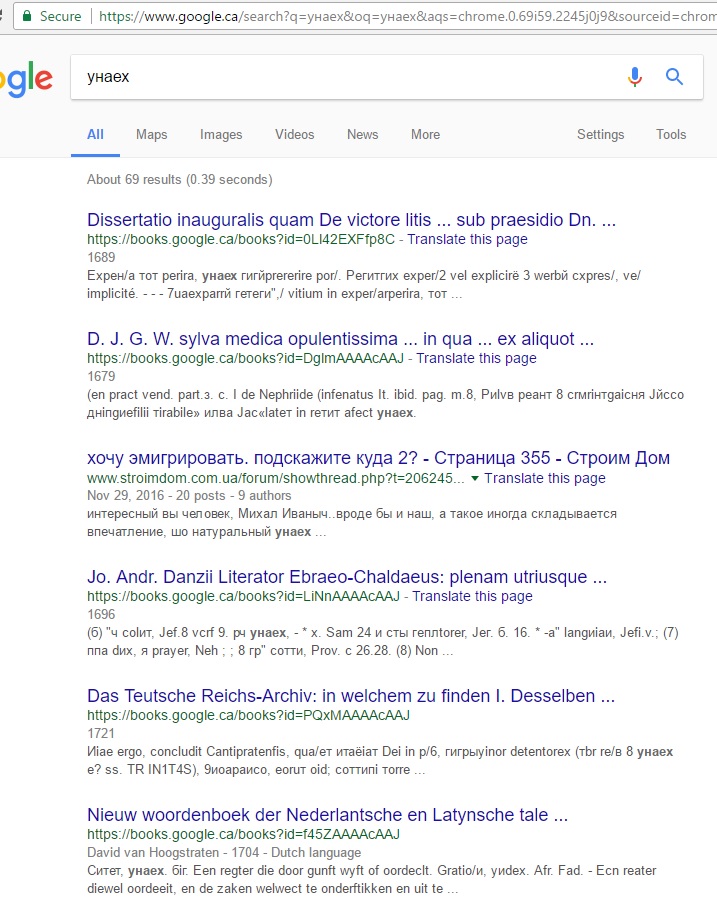Viewport: 717px width, 907px height.
Task: Open D. J. G. W. sylva medica result
Action: tap(341, 338)
